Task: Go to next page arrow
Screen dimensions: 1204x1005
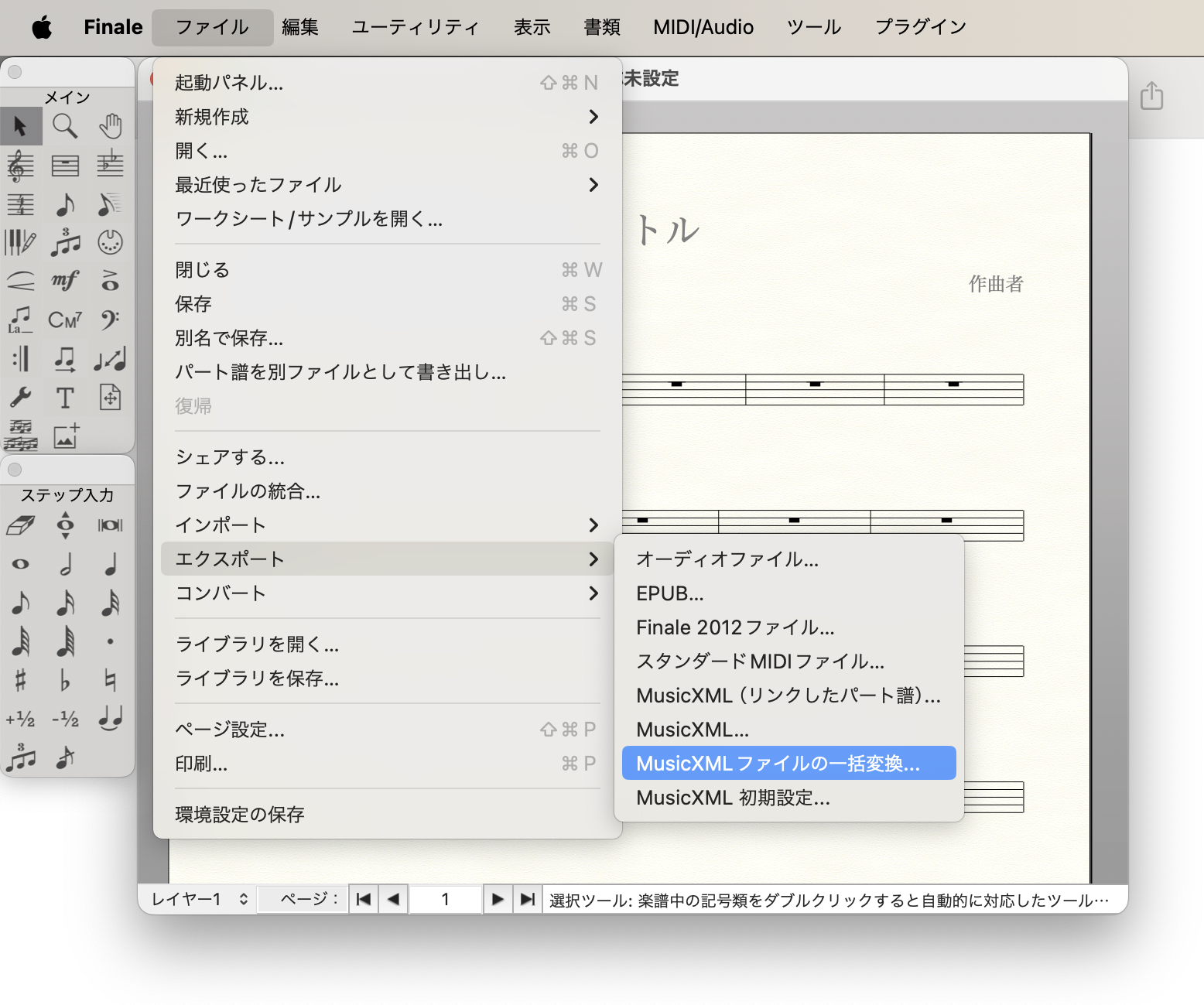Action: [x=498, y=899]
